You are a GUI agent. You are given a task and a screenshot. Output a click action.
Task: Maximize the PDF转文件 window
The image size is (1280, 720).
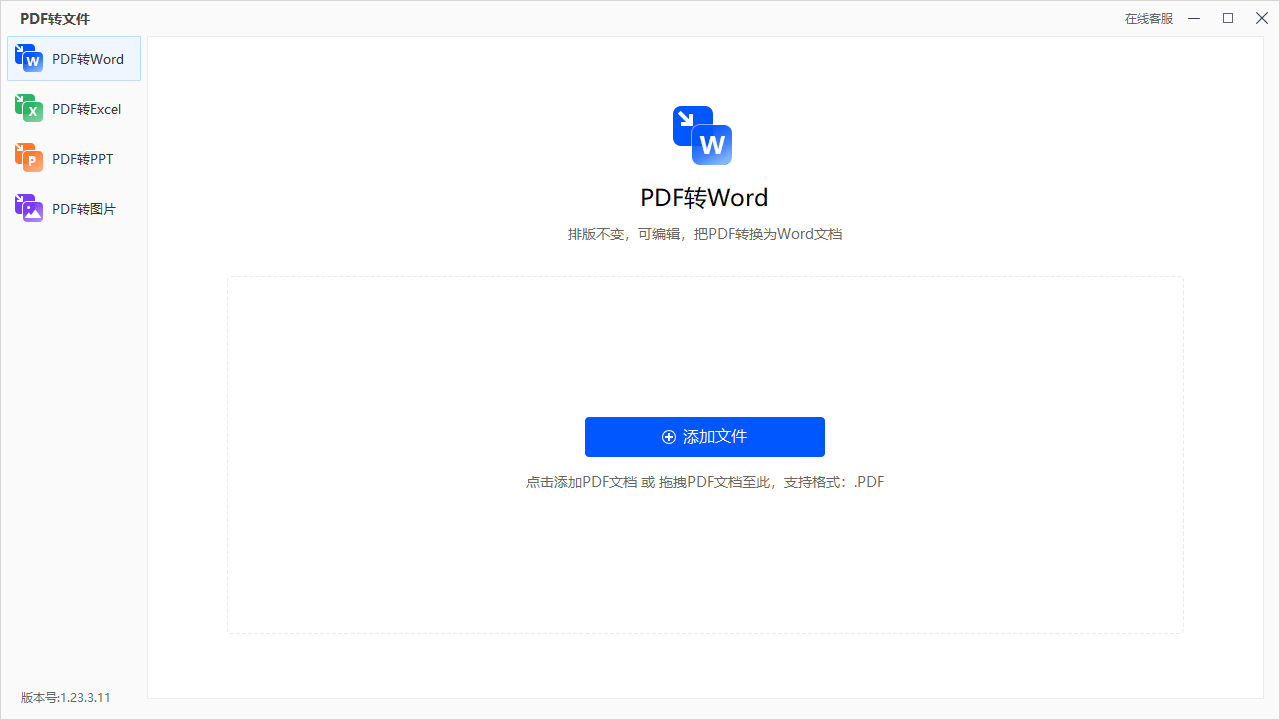click(1228, 19)
